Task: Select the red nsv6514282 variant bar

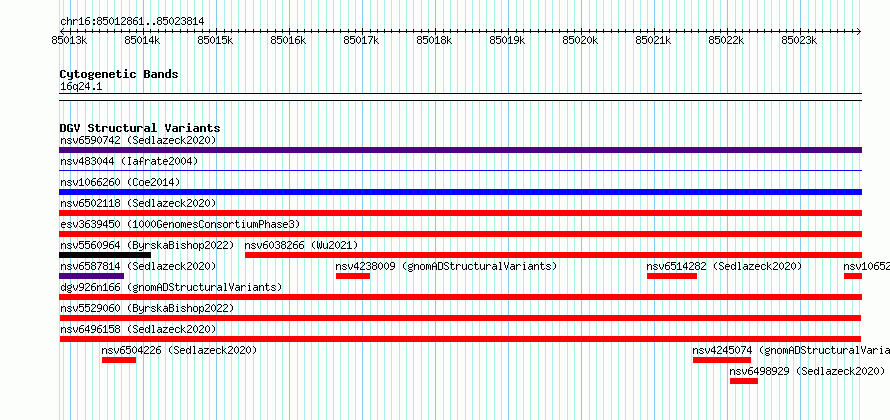Action: (672, 276)
